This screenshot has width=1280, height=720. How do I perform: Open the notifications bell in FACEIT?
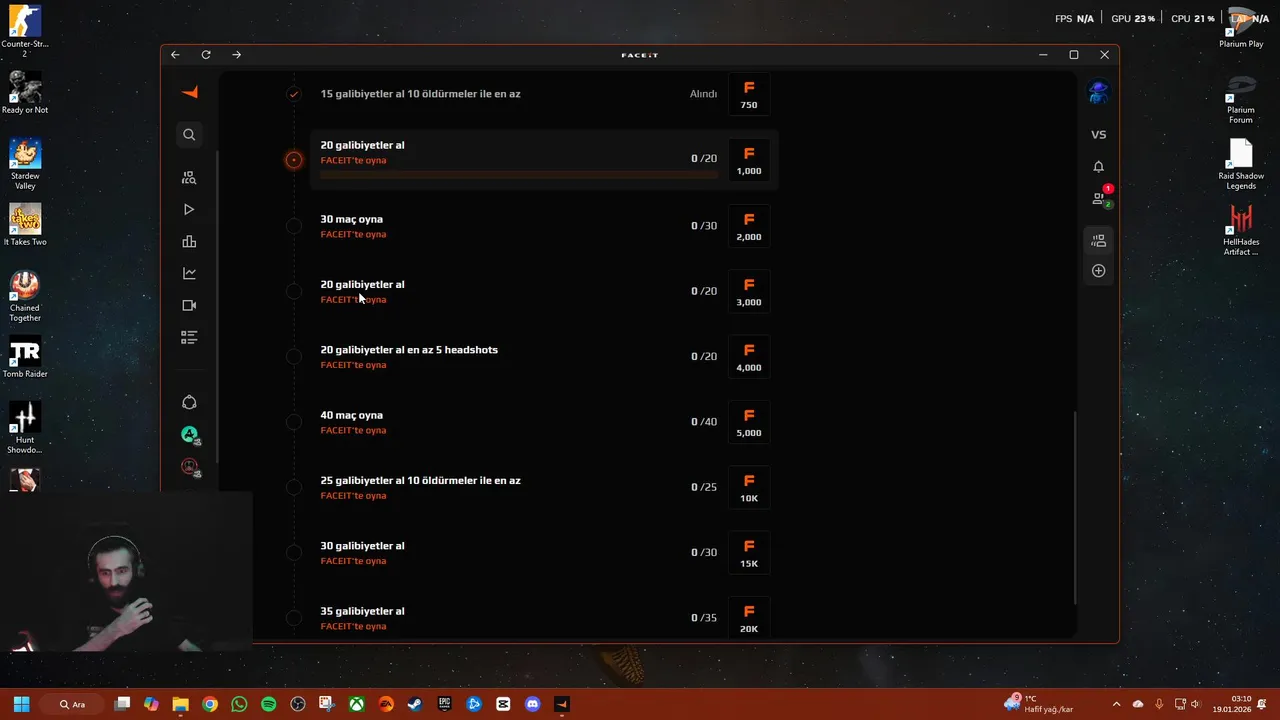1098,167
